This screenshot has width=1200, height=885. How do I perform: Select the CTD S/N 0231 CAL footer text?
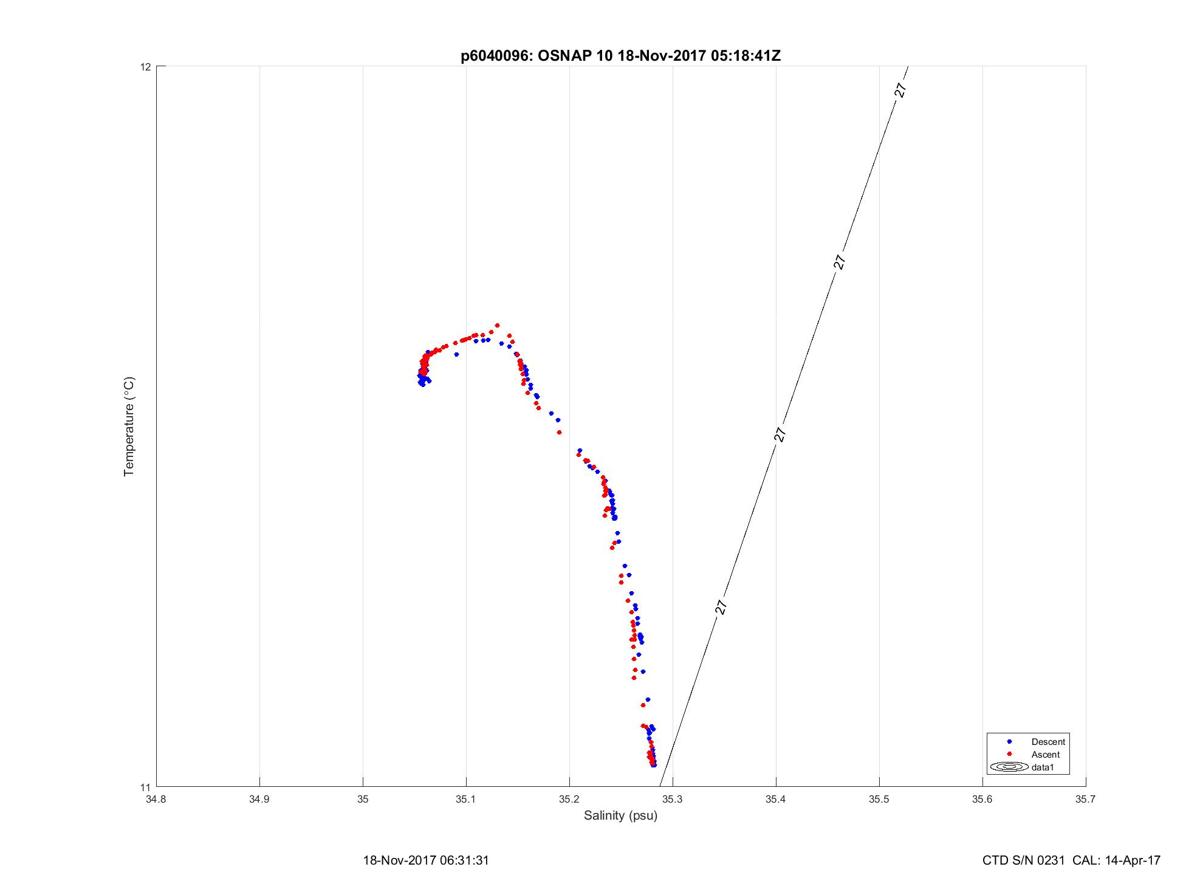pos(1071,860)
